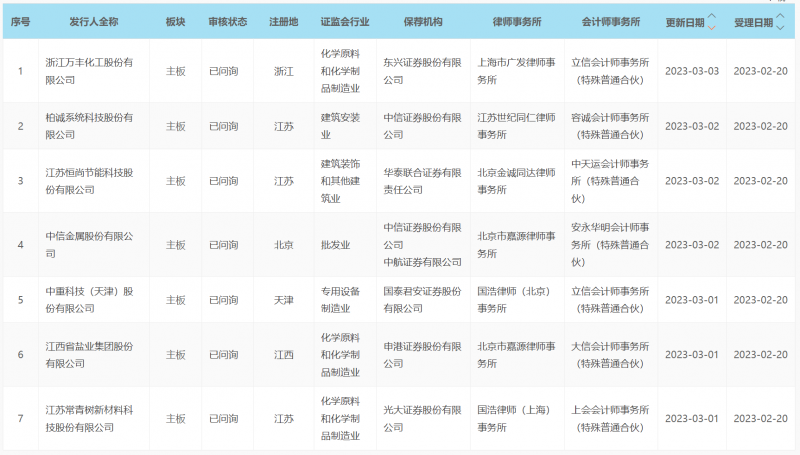Select 安永华明会计师事务所 accounting firm cell
800x455 pixels.
click(x=610, y=245)
